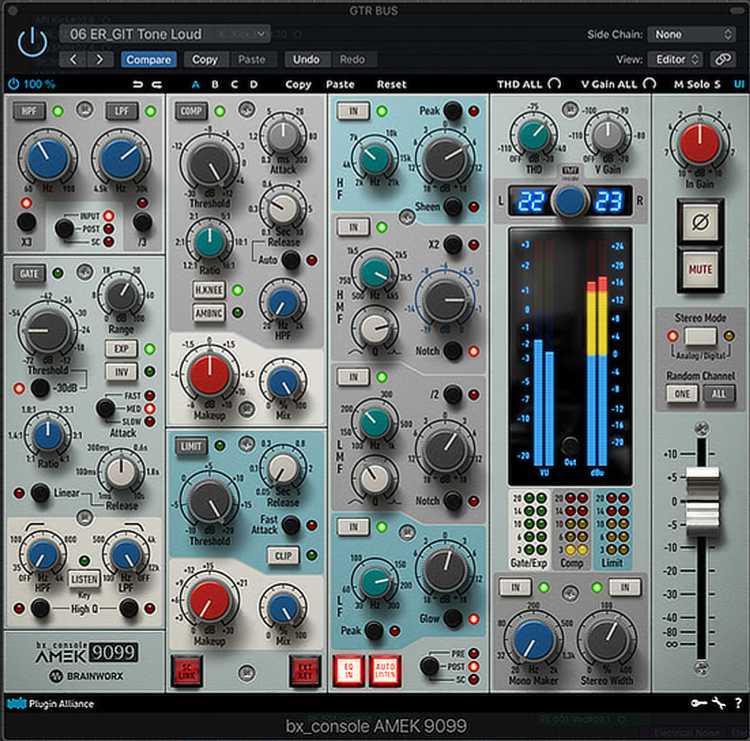Toggle the Mono Maker IN button

[515, 587]
